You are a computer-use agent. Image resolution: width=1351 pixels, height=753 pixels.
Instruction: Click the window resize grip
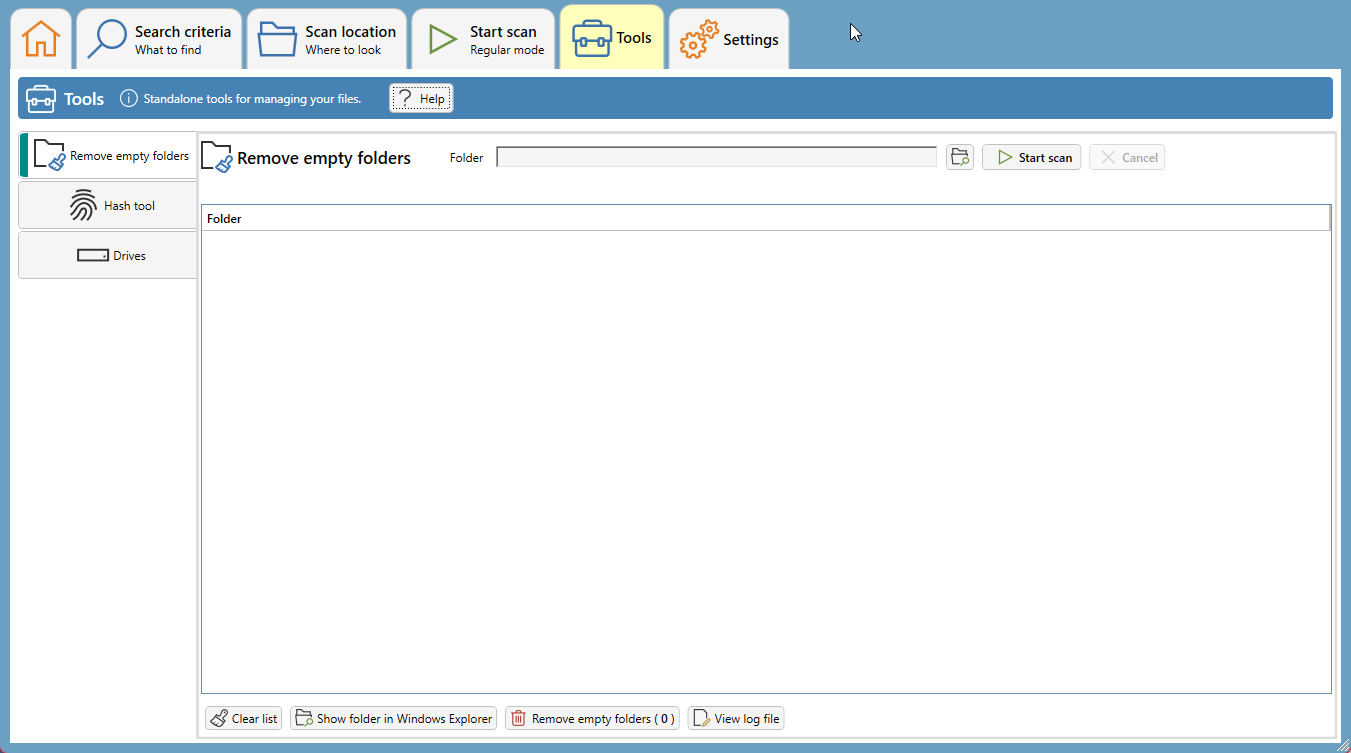click(1343, 745)
